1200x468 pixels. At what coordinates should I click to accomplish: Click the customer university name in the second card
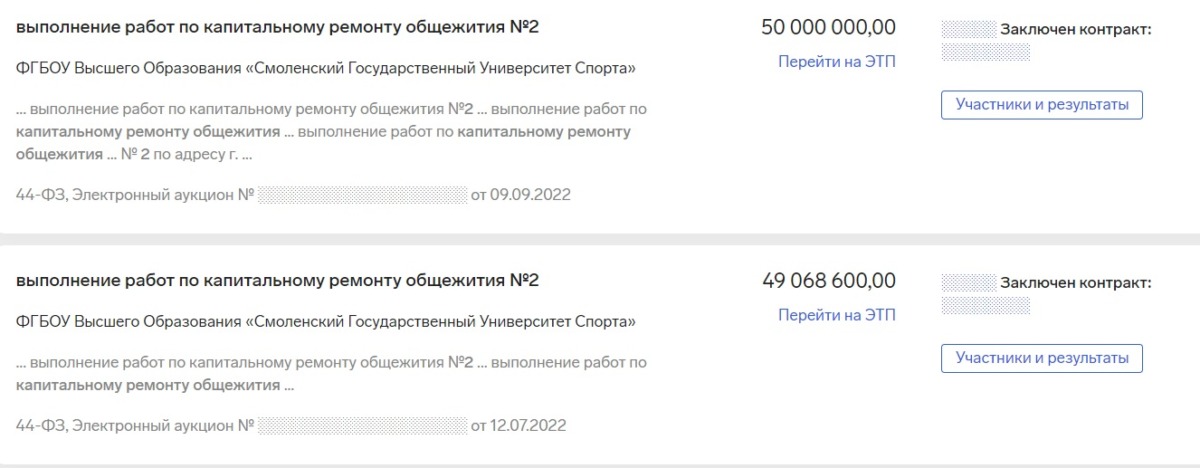point(326,322)
